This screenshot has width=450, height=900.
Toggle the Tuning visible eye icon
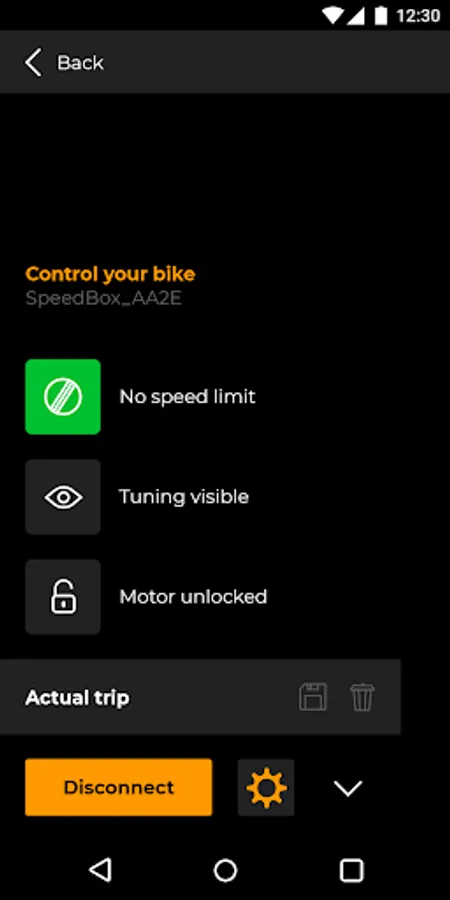[63, 497]
